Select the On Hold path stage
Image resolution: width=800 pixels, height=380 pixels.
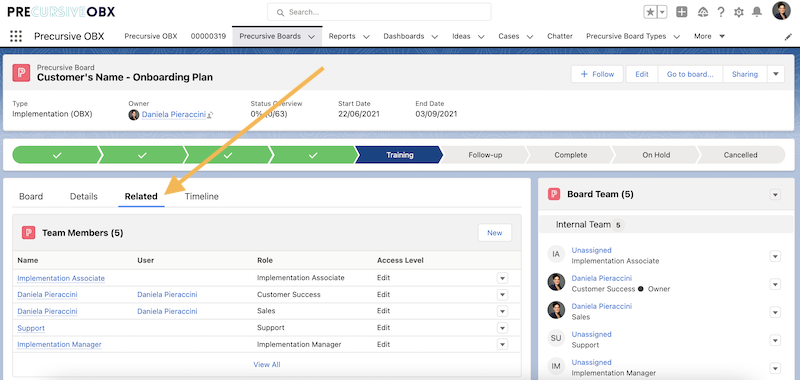(656, 155)
